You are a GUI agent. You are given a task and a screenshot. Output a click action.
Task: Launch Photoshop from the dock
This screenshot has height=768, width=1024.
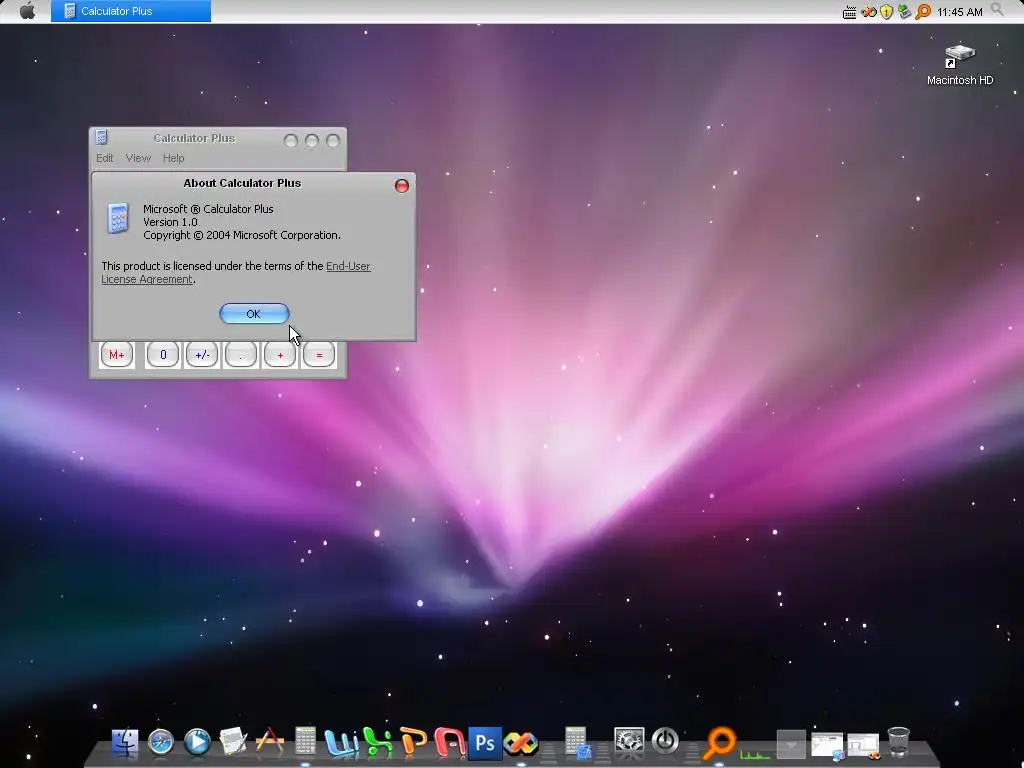tap(485, 743)
